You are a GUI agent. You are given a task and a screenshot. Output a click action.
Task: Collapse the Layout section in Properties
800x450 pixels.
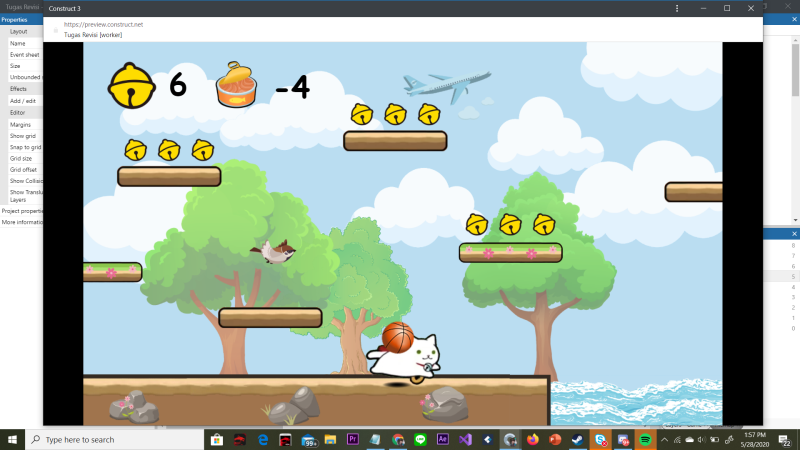(19, 31)
